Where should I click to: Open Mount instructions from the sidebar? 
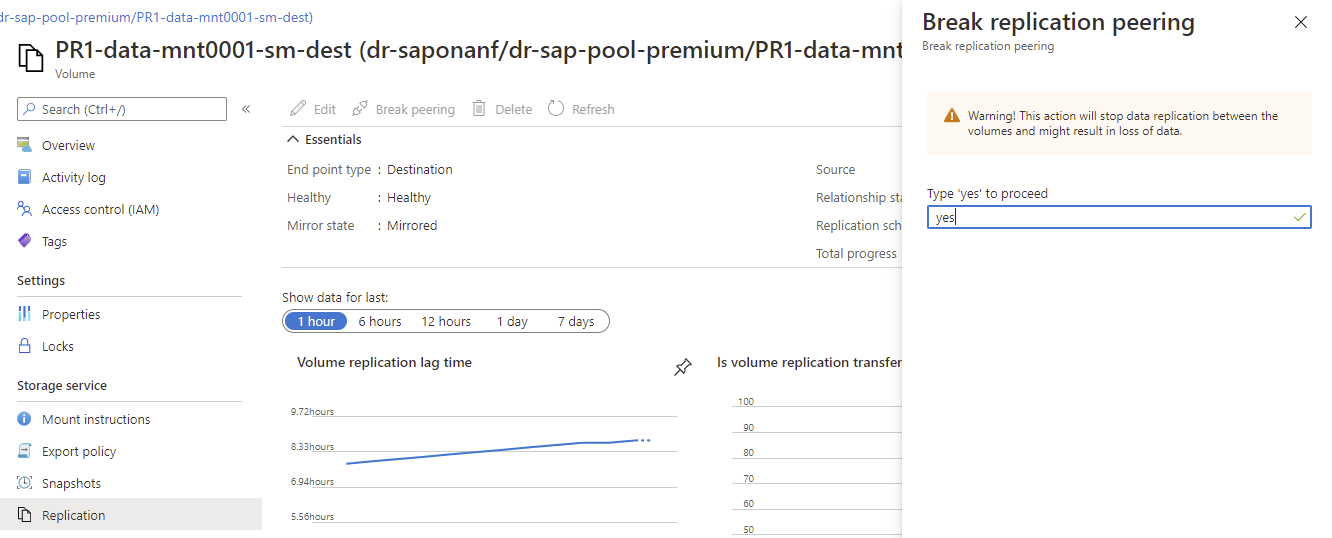click(96, 419)
